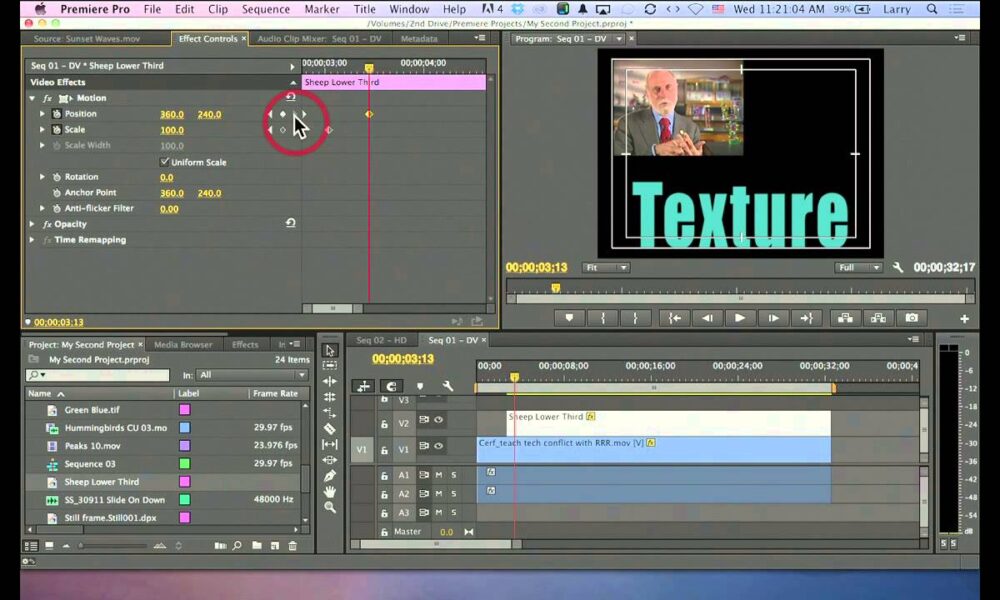Screen dimensions: 1000x600
Task: Click the Mark In button in Program monitor
Action: pos(602,318)
